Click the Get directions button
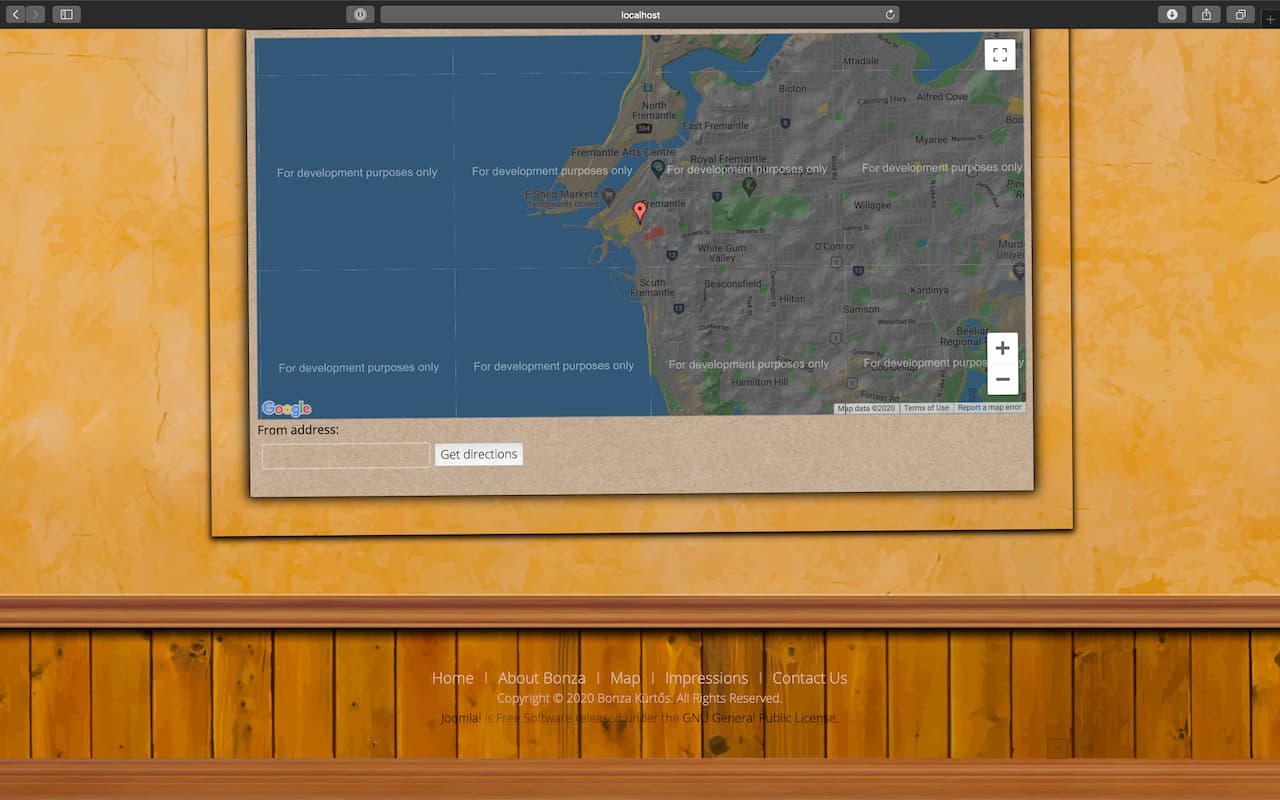 pos(479,454)
